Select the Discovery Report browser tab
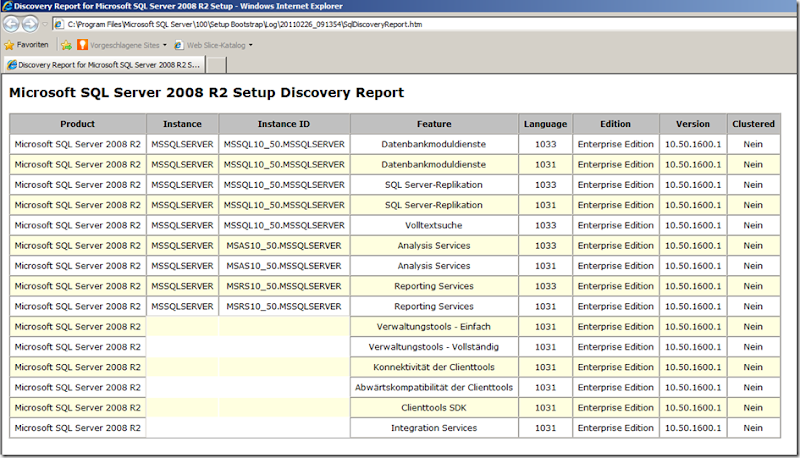The height and width of the screenshot is (458, 800). (x=104, y=65)
